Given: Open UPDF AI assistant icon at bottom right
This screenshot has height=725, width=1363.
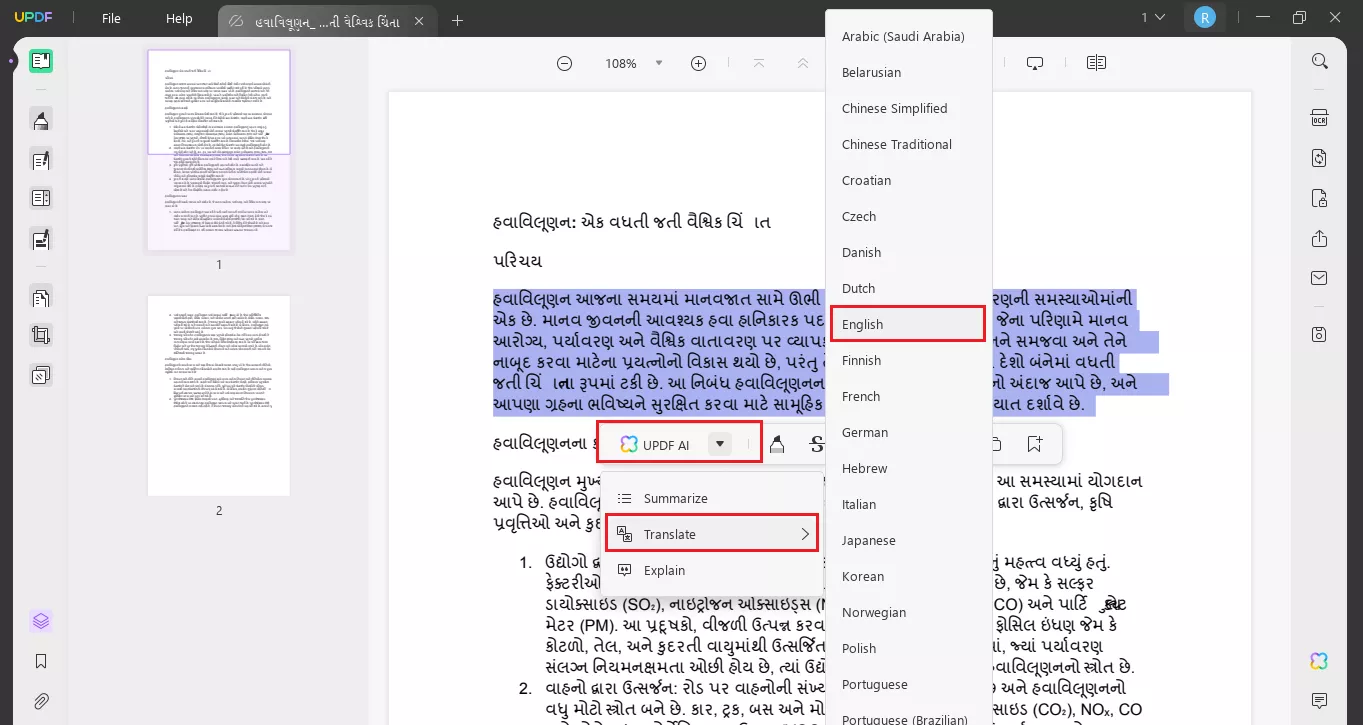Looking at the screenshot, I should pyautogui.click(x=1320, y=661).
